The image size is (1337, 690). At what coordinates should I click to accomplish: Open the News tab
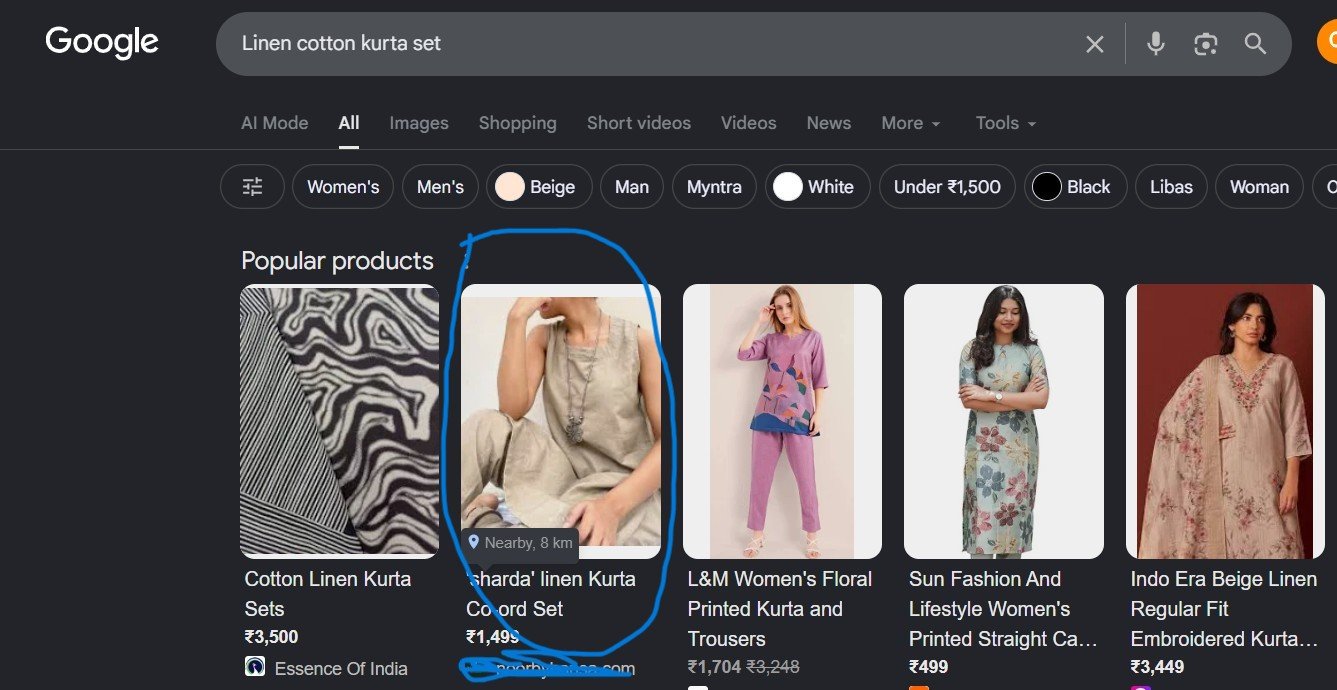click(x=829, y=123)
